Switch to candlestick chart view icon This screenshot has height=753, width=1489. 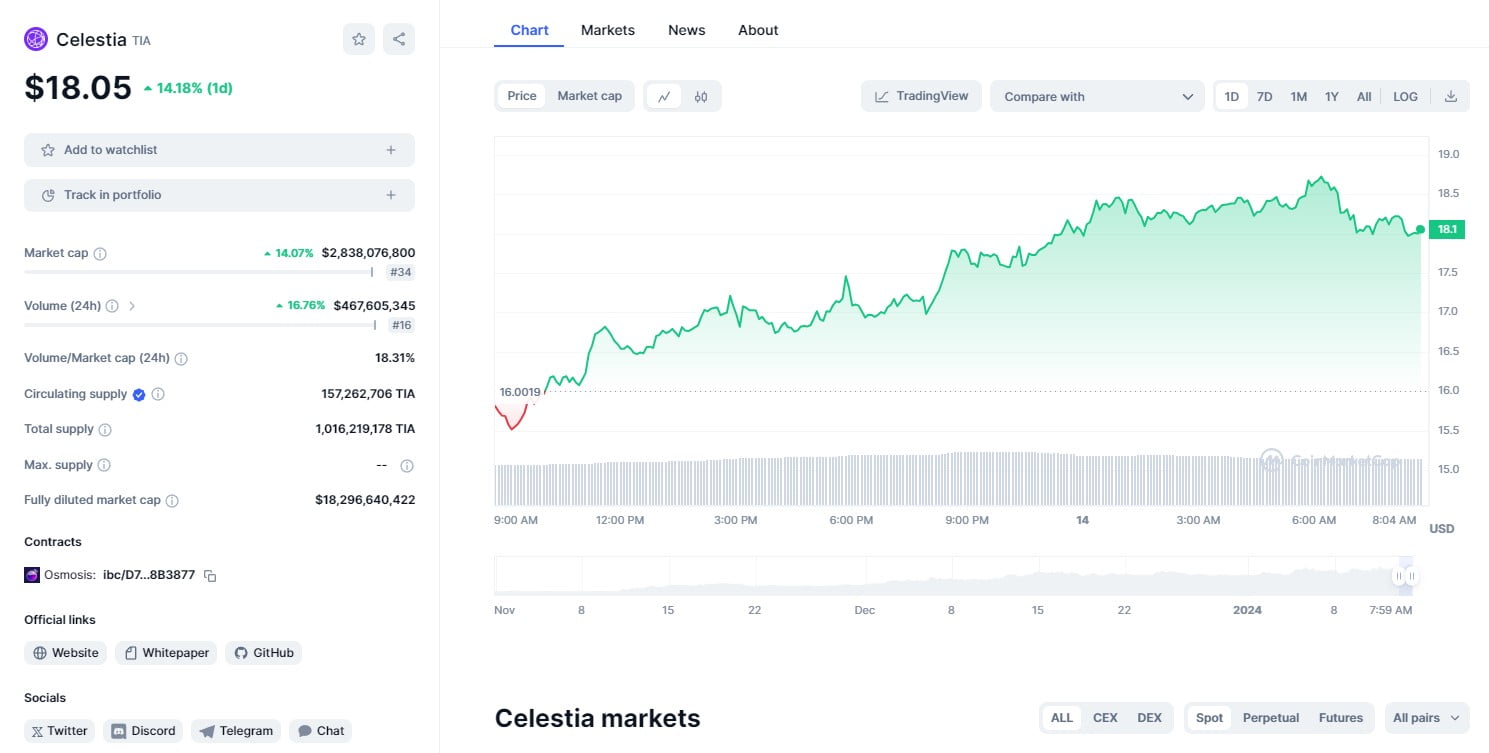[701, 96]
